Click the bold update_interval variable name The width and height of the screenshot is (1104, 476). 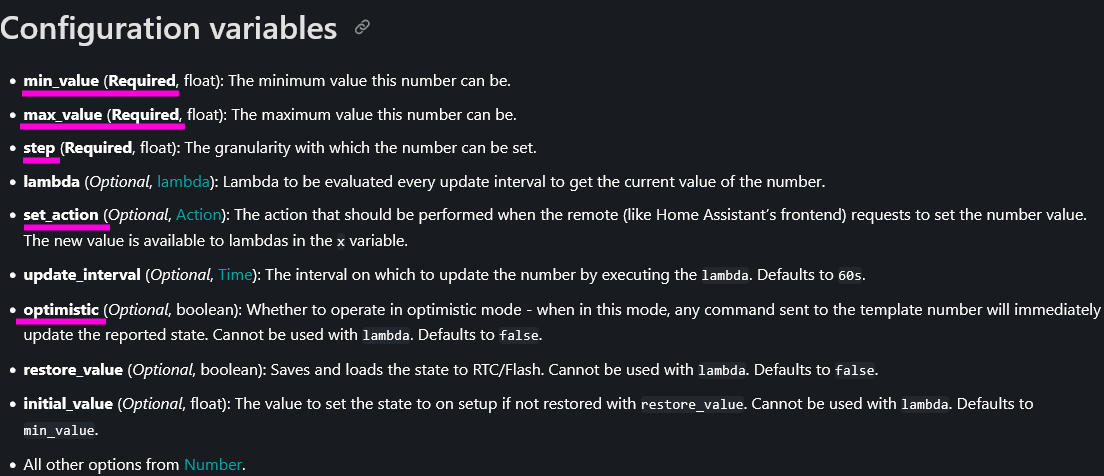tap(81, 275)
